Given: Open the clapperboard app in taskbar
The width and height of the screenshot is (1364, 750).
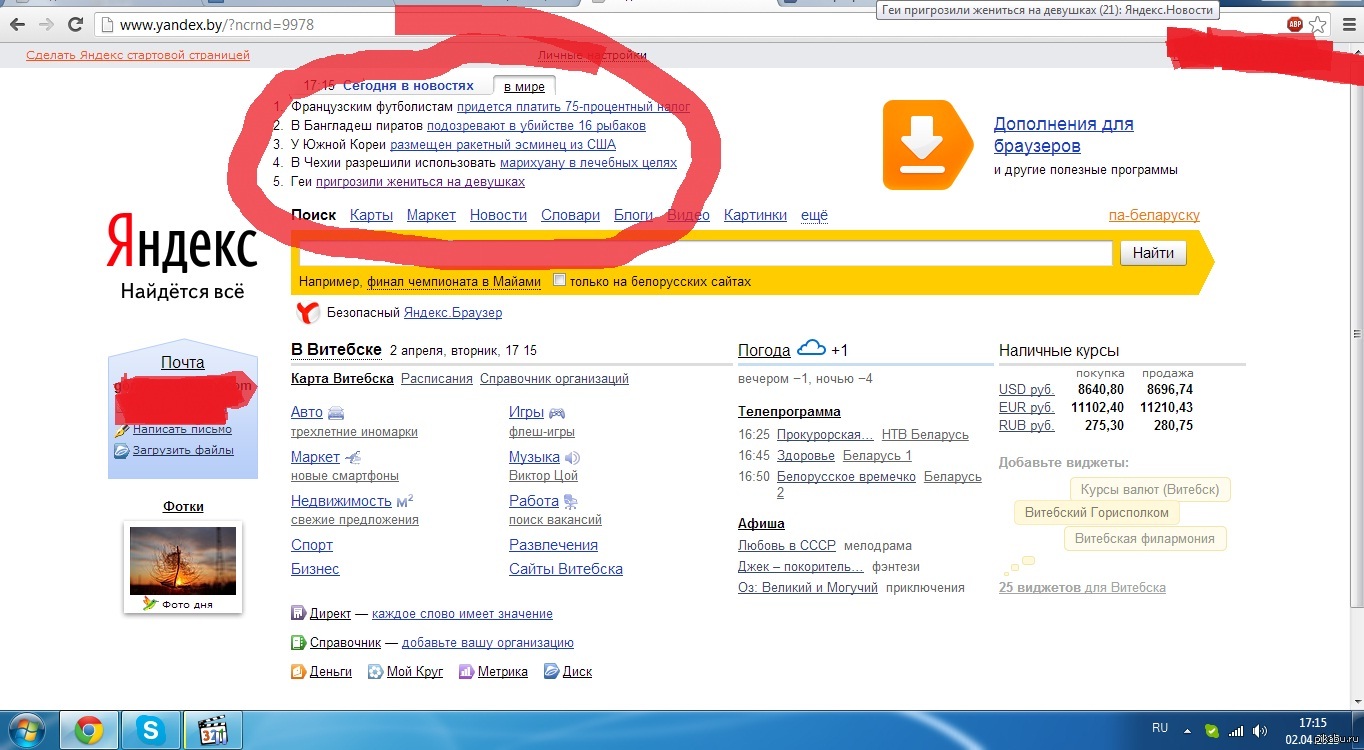Looking at the screenshot, I should tap(213, 731).
